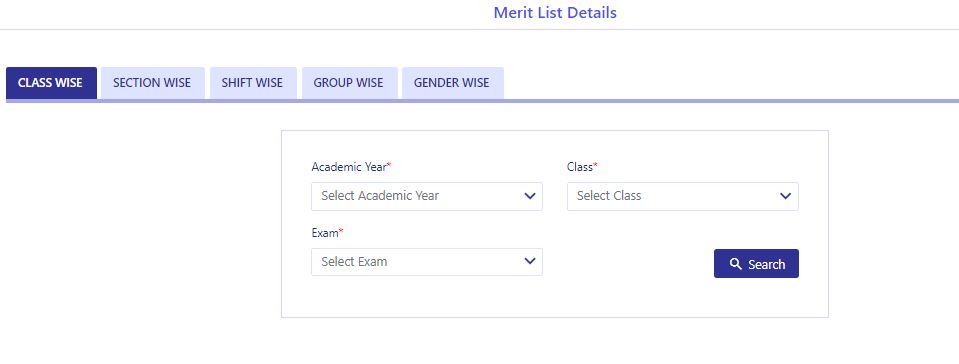
Task: Click the Merit List Details heading
Action: pyautogui.click(x=555, y=12)
